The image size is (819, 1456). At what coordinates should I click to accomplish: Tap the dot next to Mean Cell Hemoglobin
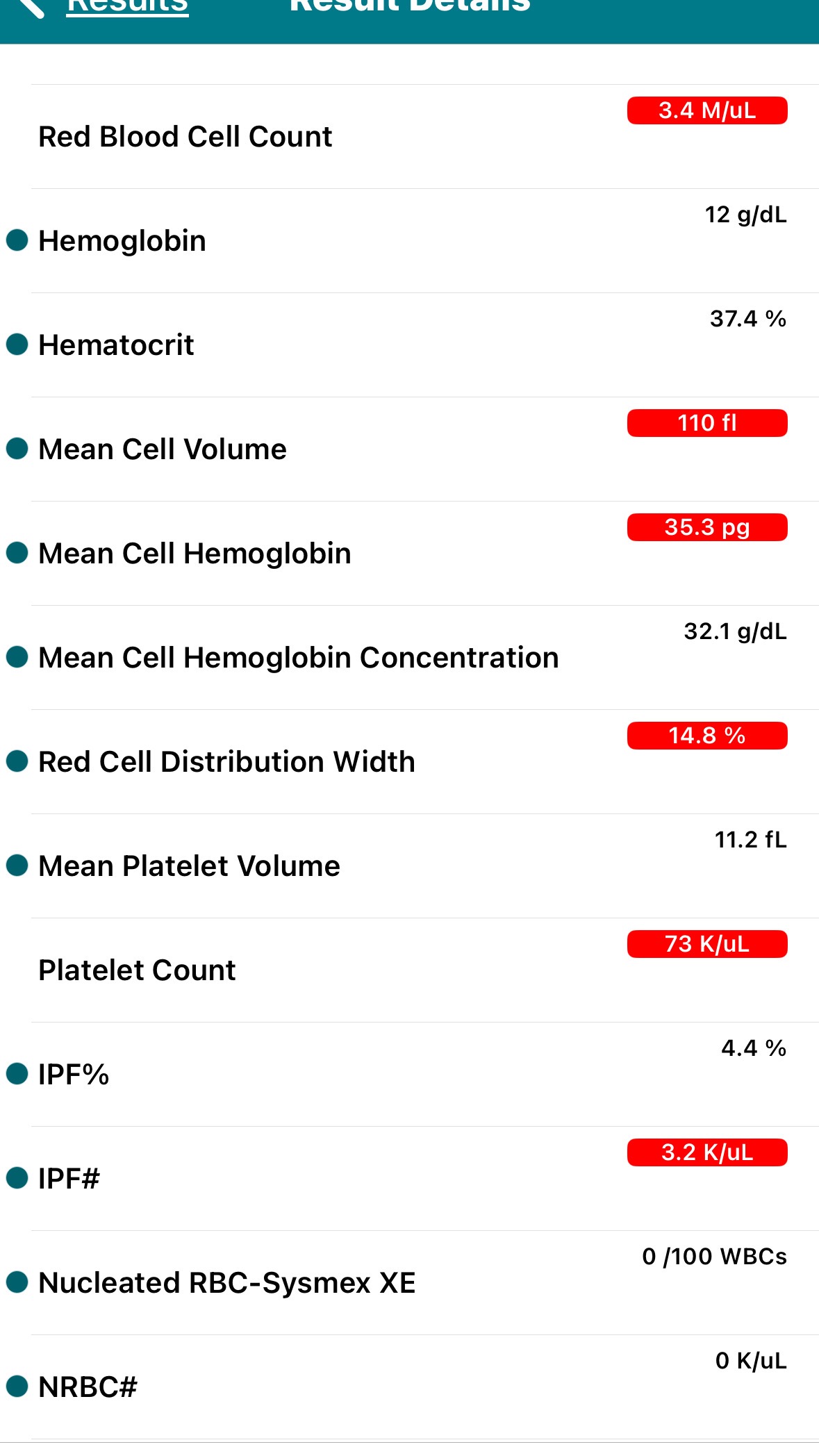17,553
